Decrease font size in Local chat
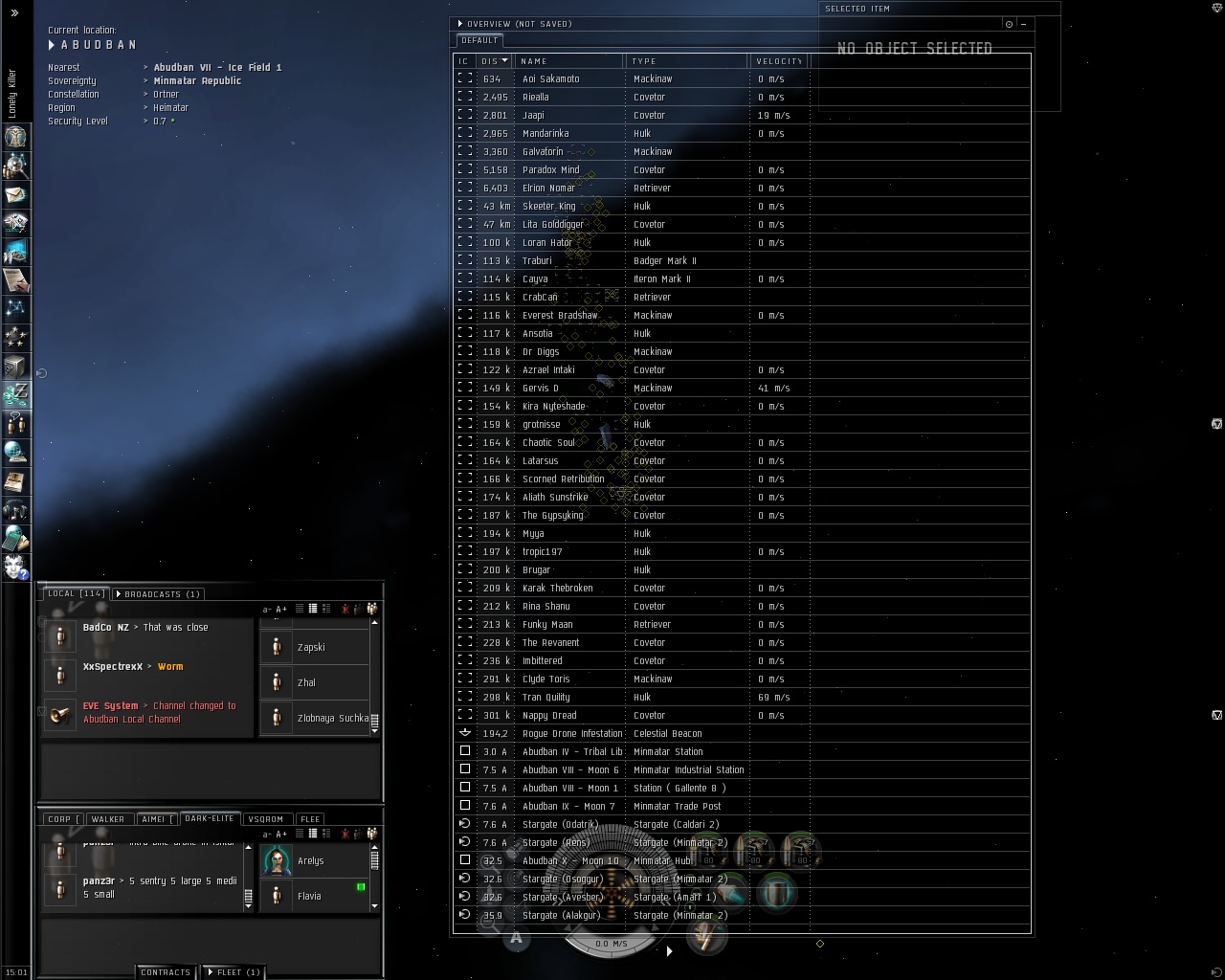This screenshot has height=980, width=1225. [267, 610]
